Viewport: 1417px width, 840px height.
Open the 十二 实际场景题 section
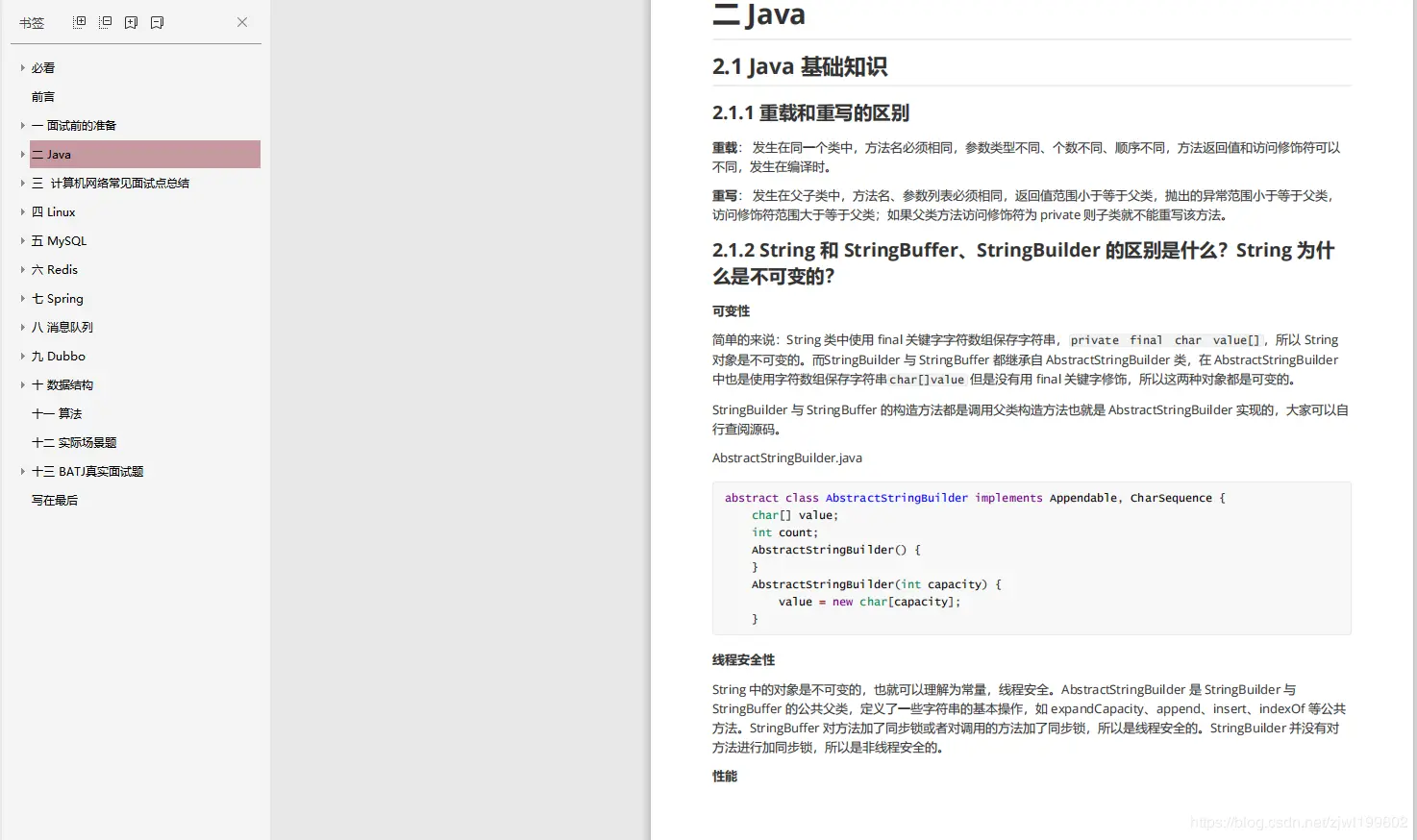[72, 442]
